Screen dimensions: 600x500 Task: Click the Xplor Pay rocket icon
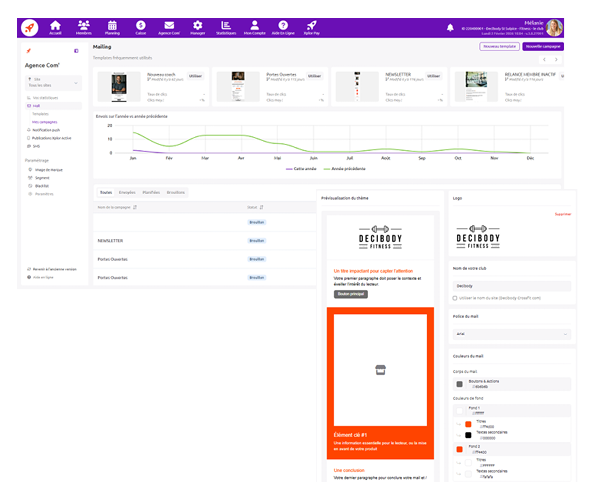[312, 26]
